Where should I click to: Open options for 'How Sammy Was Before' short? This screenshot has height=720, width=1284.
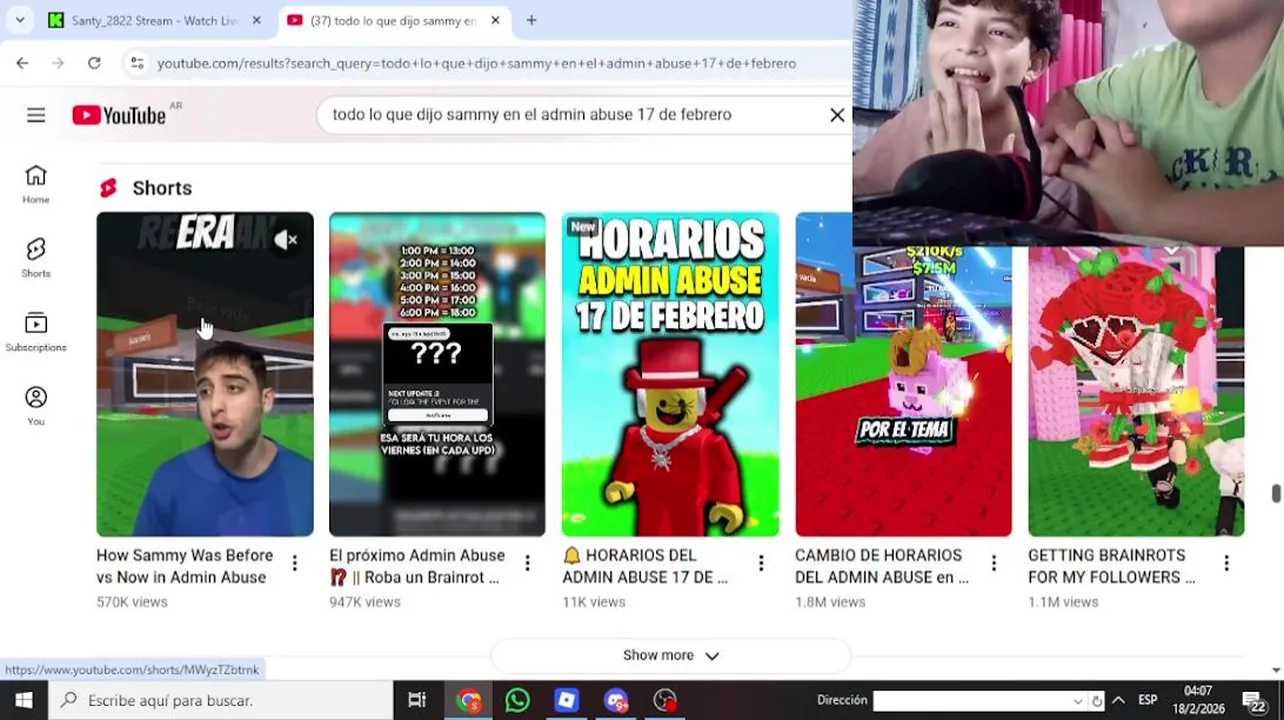(x=294, y=564)
